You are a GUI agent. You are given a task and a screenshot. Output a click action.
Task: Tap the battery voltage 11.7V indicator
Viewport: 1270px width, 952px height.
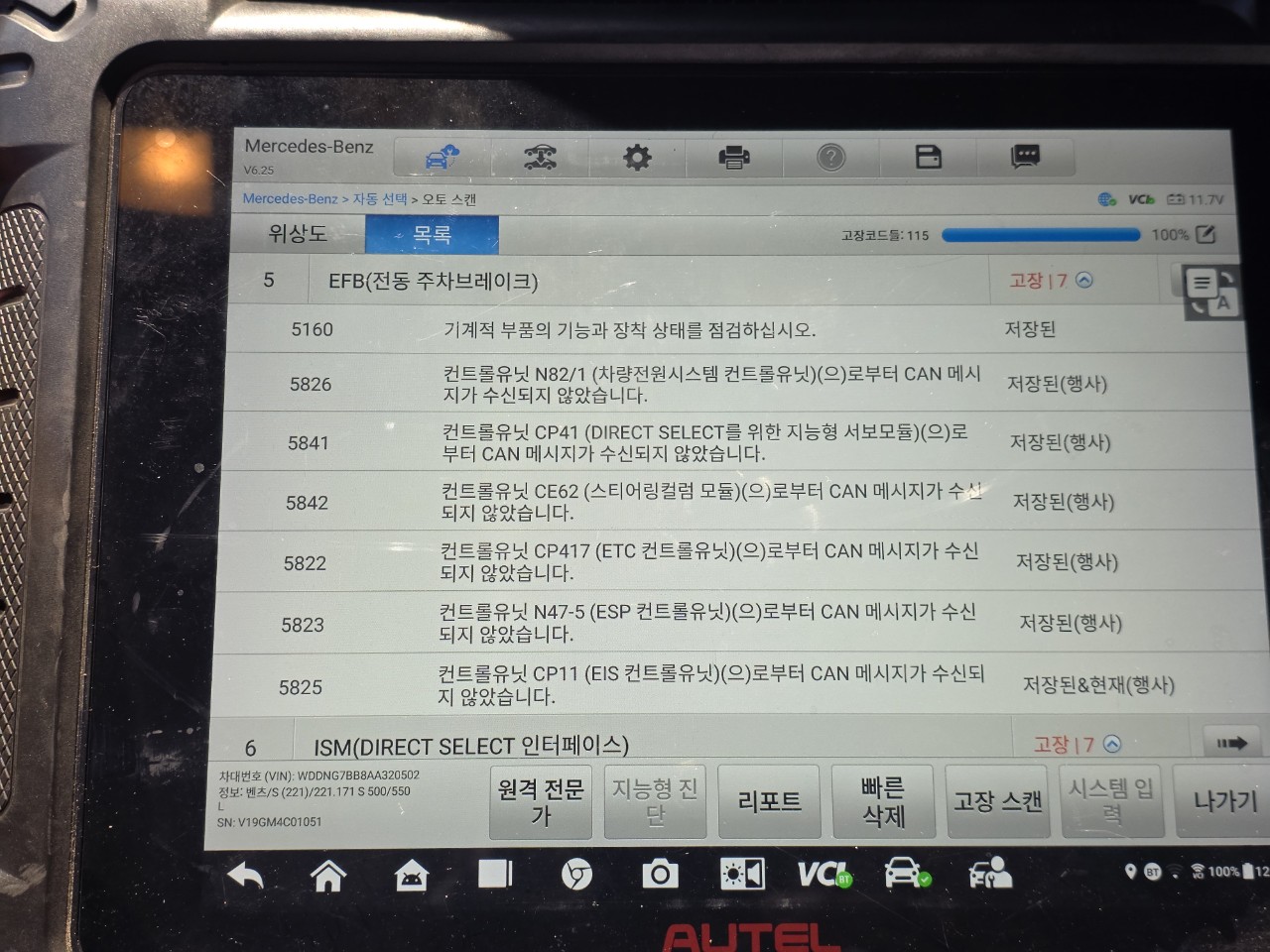click(x=1196, y=199)
